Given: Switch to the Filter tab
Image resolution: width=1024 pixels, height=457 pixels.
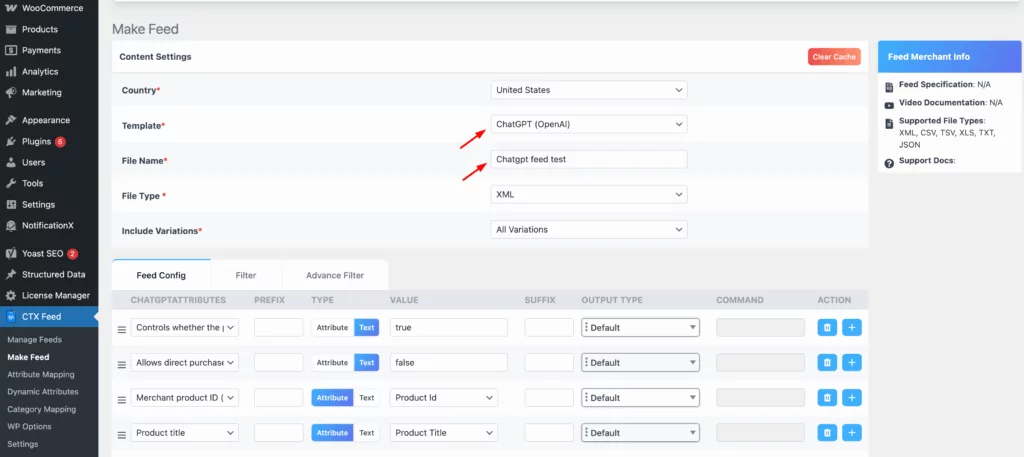Looking at the screenshot, I should 246,275.
